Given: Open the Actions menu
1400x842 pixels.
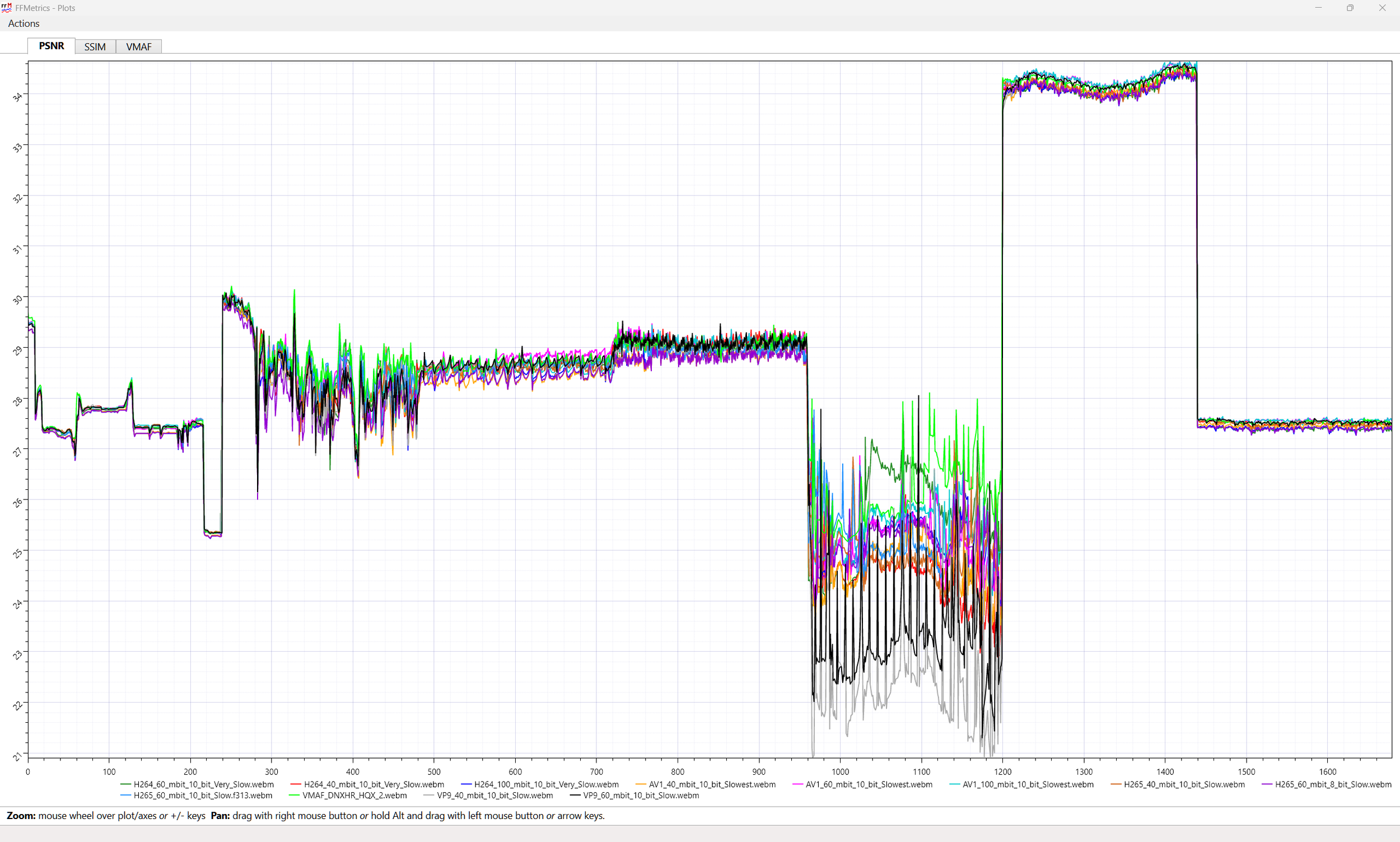Looking at the screenshot, I should [24, 24].
